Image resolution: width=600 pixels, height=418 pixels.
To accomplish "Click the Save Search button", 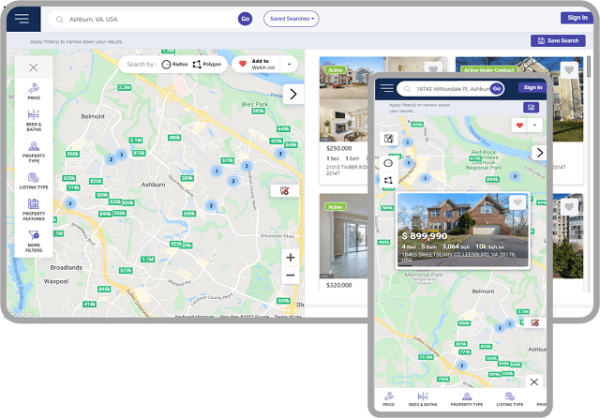I will click(x=557, y=41).
